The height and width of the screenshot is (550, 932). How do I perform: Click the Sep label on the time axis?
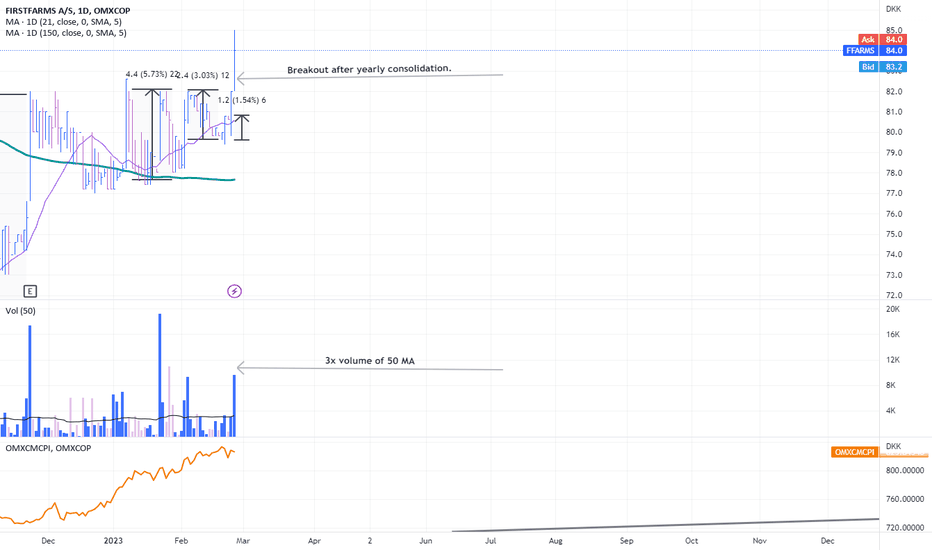(626, 540)
